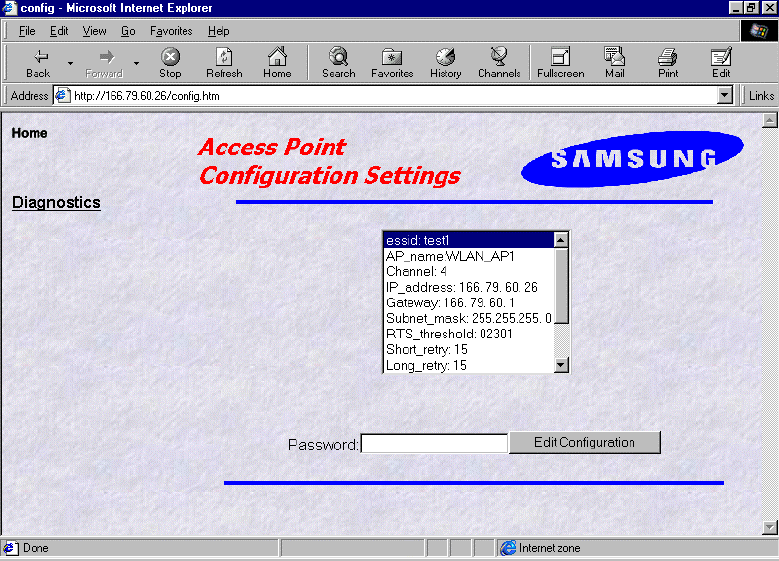Viewport: 779px width, 561px height.
Task: Open the Search toolbar icon
Action: pyautogui.click(x=338, y=63)
